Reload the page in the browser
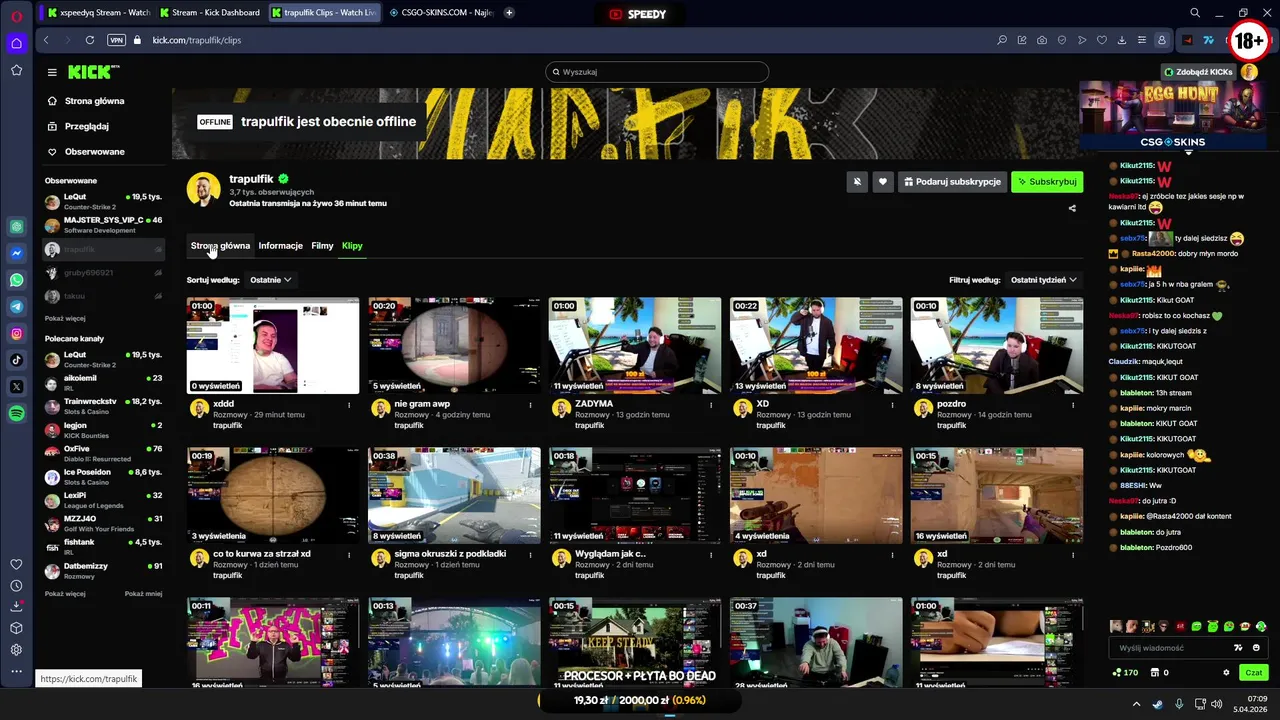Viewport: 1280px width, 720px height. (x=90, y=40)
